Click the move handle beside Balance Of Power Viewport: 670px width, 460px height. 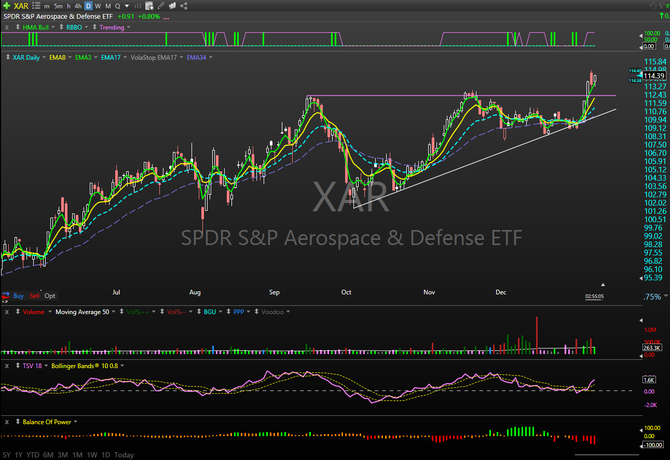[18, 422]
